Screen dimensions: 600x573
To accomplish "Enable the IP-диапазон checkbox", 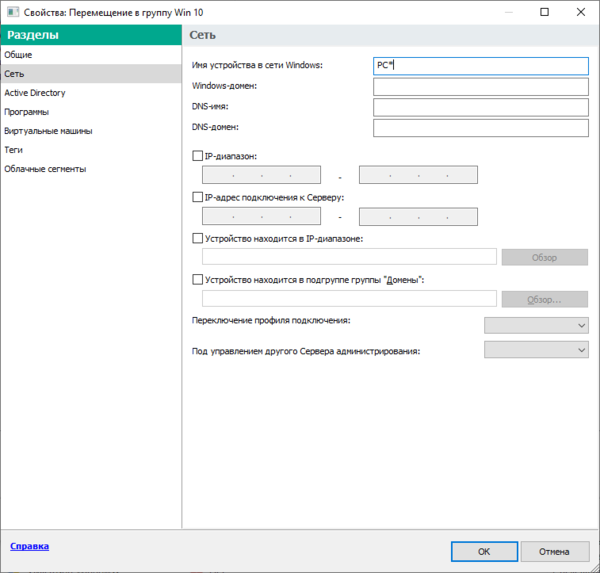I will coord(197,156).
